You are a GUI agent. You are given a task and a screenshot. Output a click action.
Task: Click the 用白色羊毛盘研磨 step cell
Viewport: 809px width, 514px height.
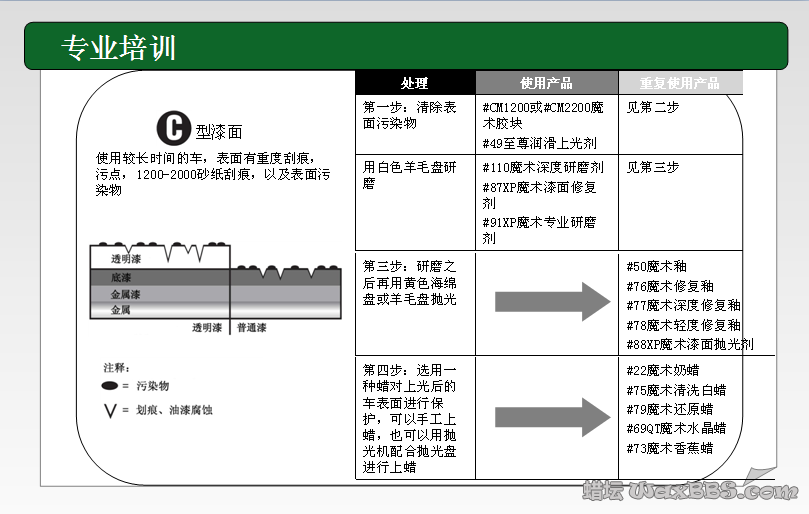410,175
